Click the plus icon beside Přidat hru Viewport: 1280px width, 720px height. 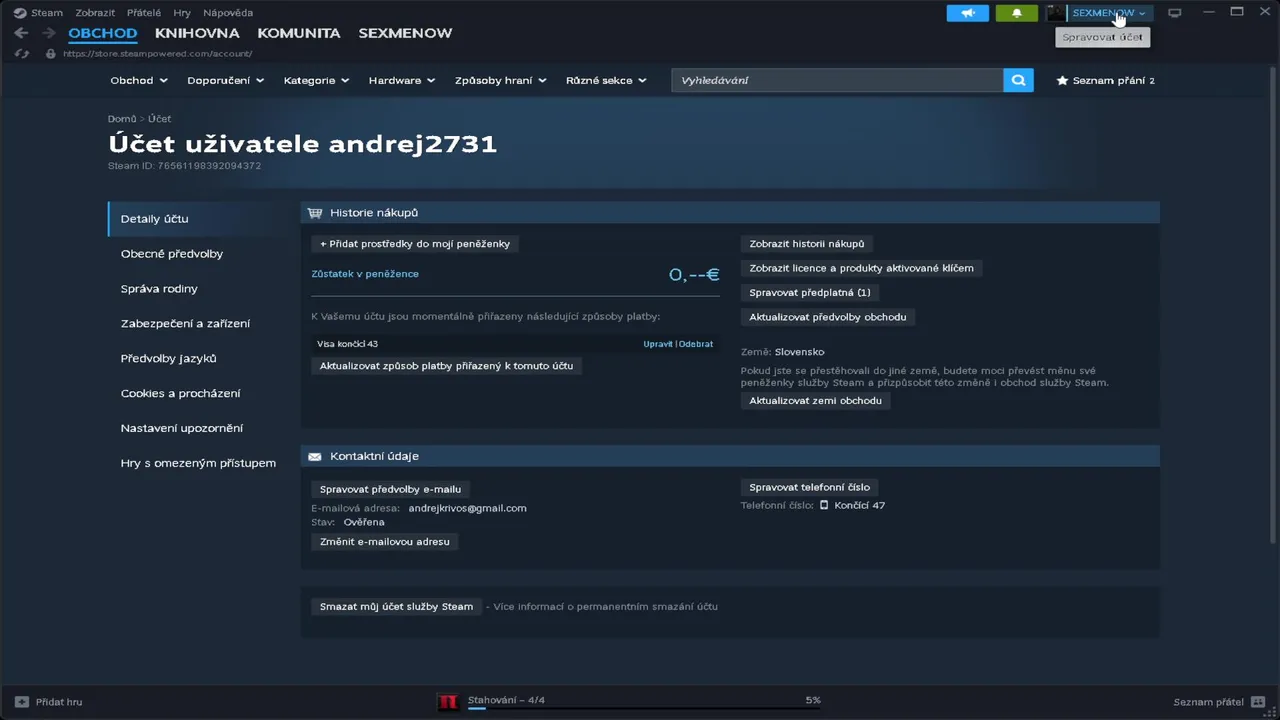(22, 702)
